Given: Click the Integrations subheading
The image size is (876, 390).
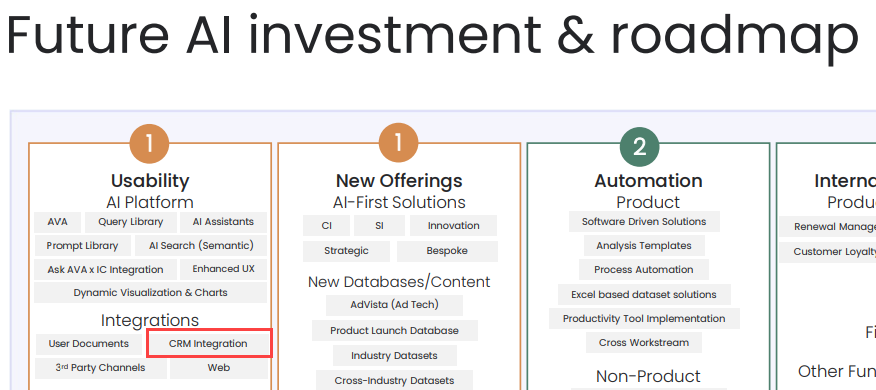Looking at the screenshot, I should tap(150, 320).
